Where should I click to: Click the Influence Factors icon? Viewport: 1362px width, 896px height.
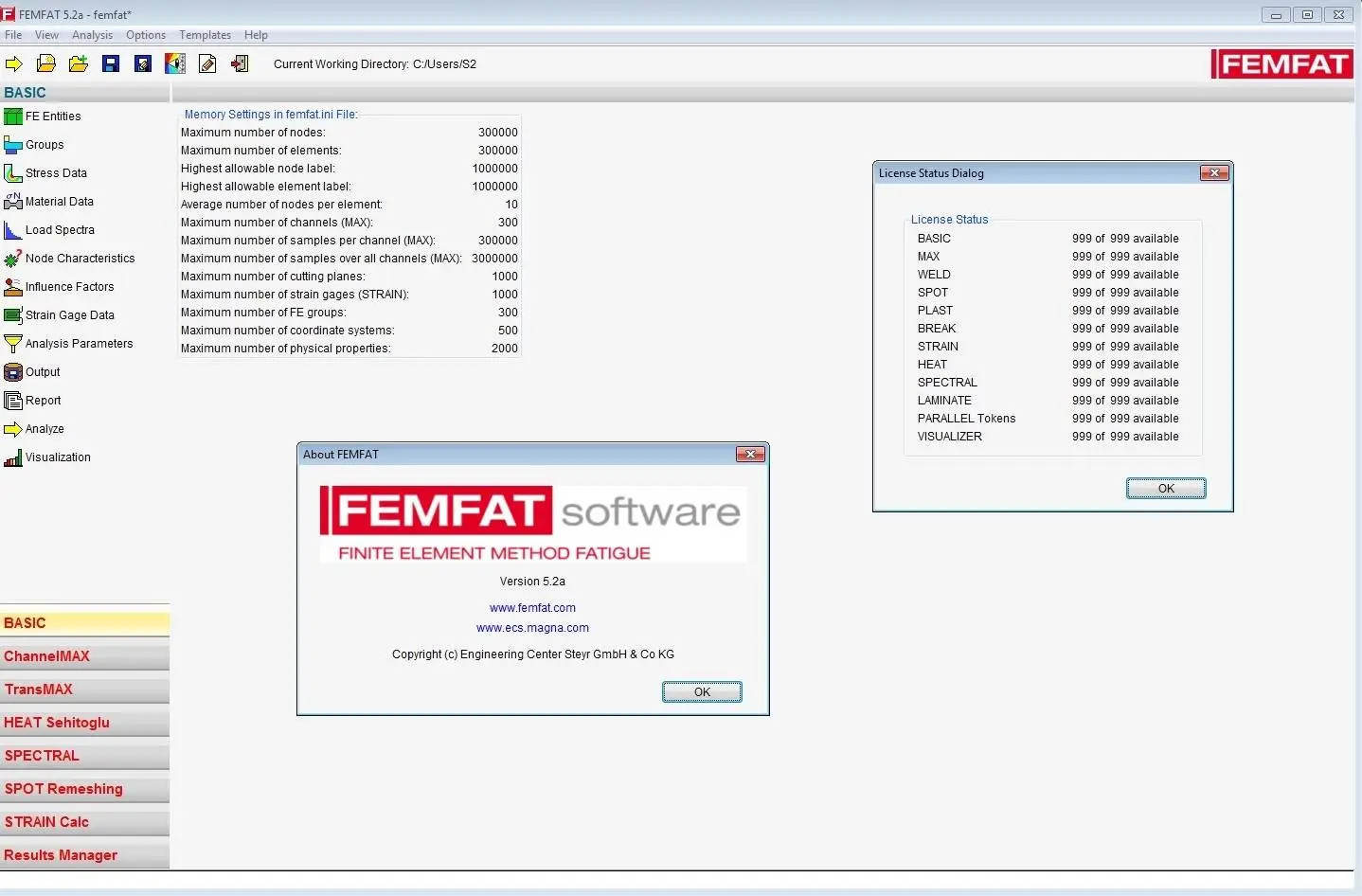tap(13, 287)
